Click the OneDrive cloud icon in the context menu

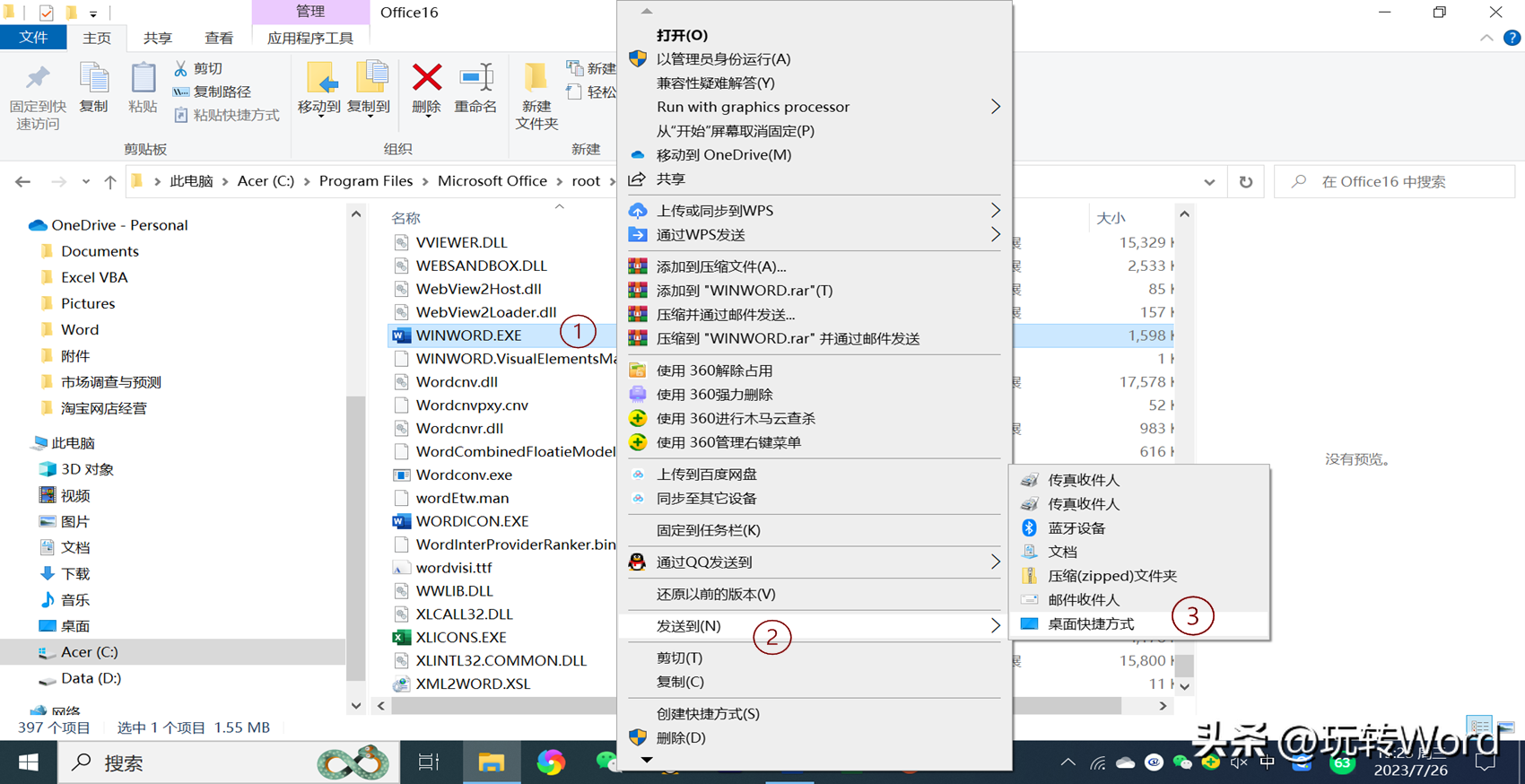coord(637,155)
